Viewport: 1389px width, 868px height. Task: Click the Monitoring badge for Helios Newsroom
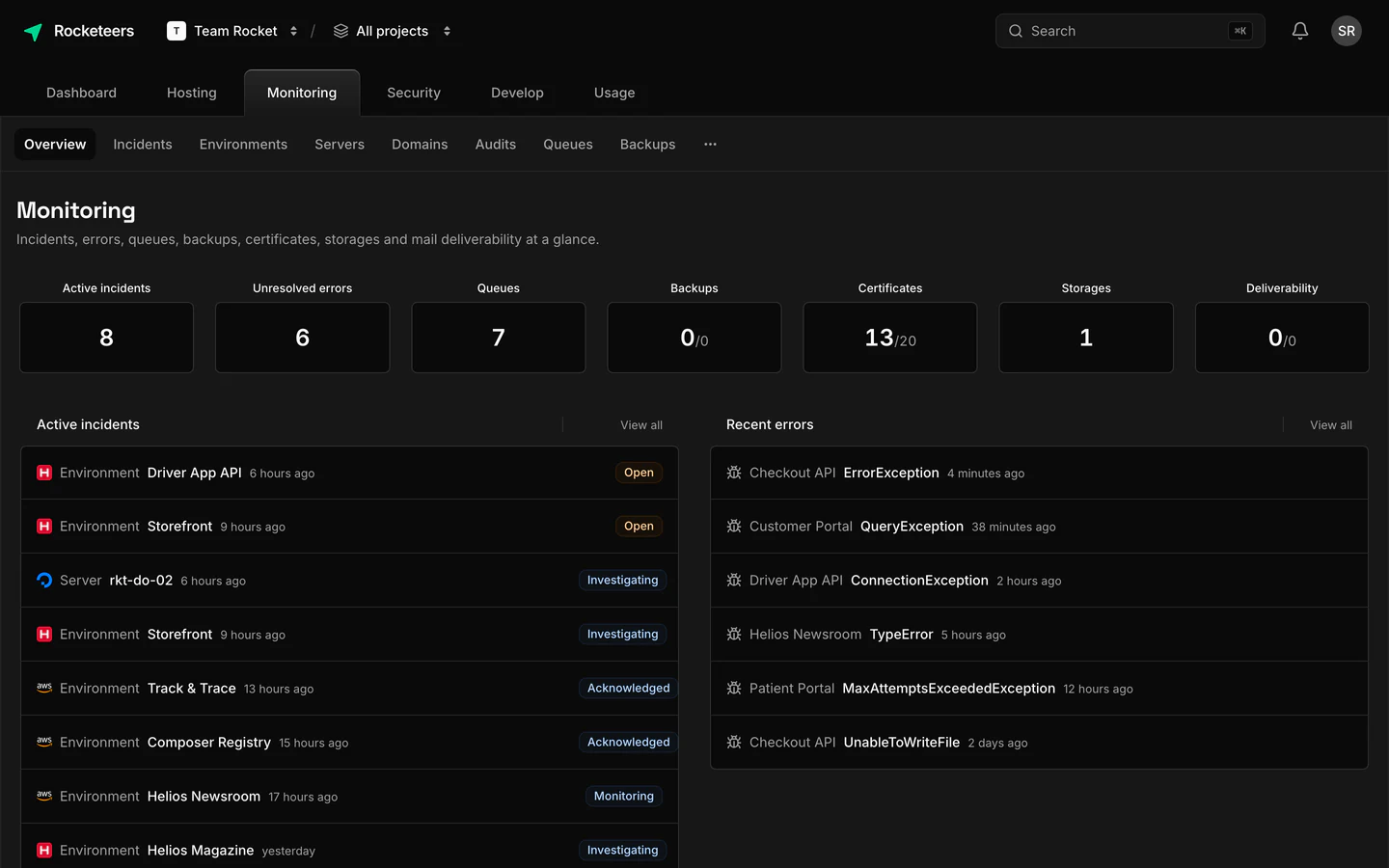(623, 796)
